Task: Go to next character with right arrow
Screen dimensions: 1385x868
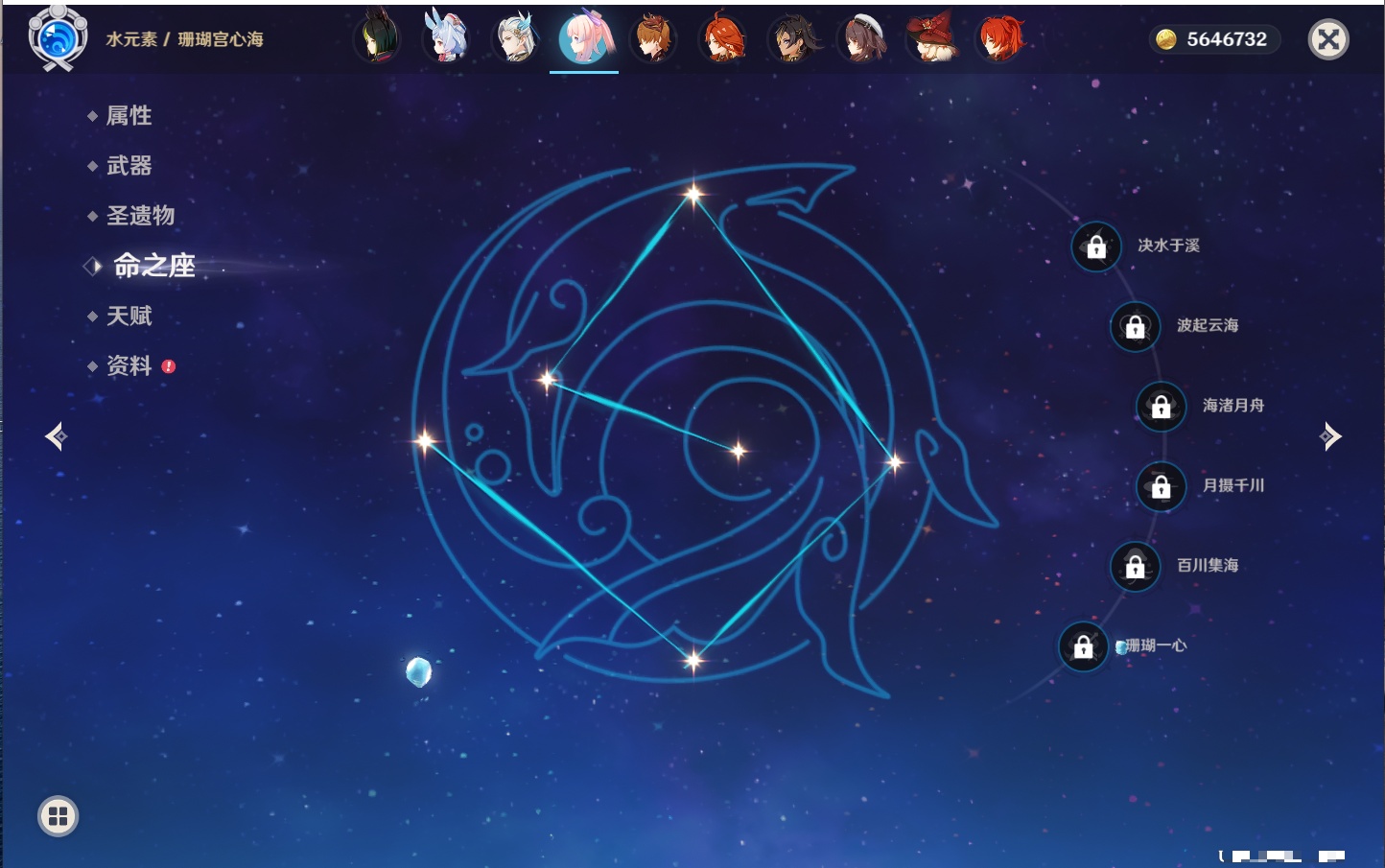Action: [1330, 436]
